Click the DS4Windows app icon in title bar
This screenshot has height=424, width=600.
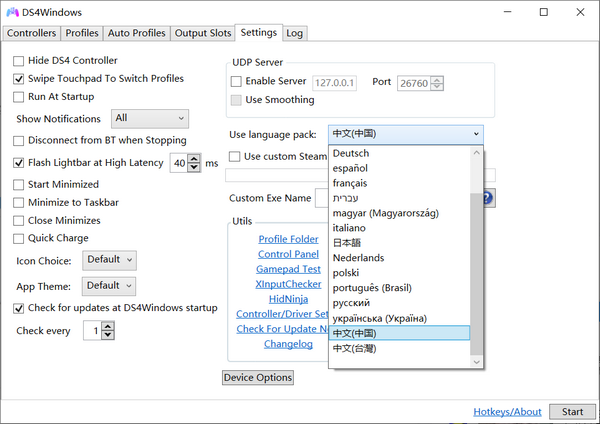14,12
